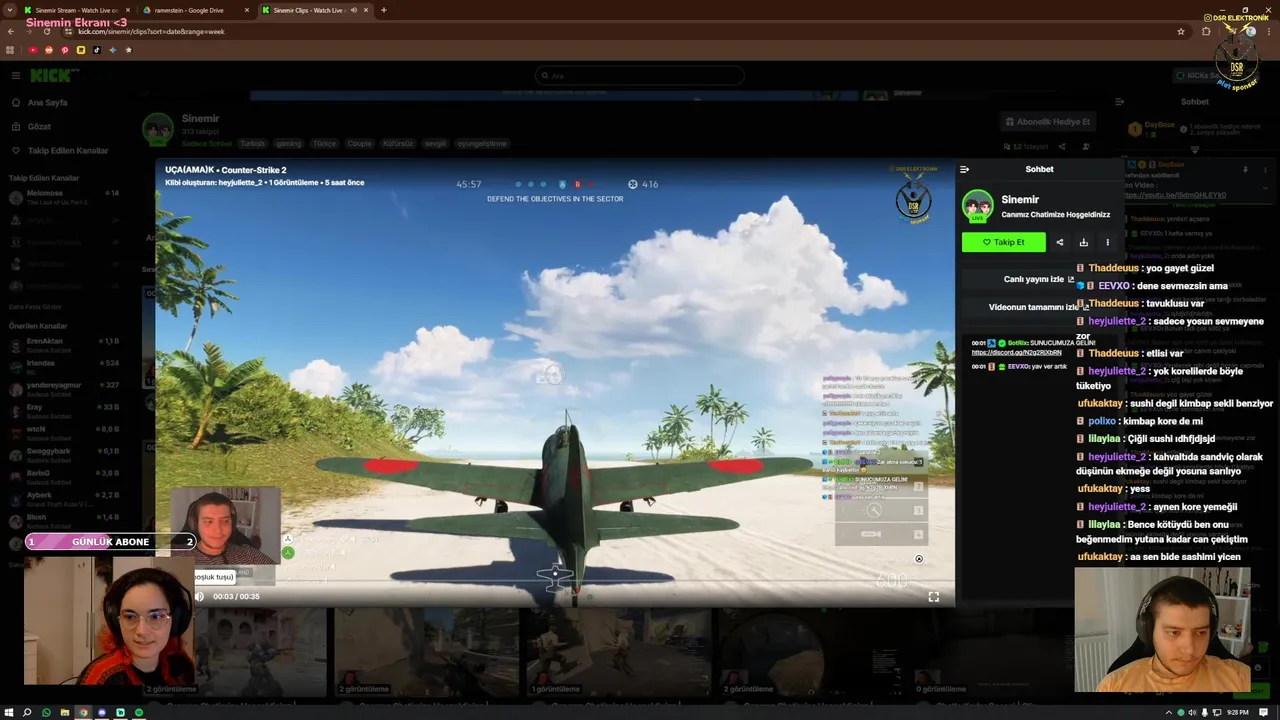The image size is (1280, 720).
Task: Open the Pinterest bookmark
Action: [x=65, y=50]
